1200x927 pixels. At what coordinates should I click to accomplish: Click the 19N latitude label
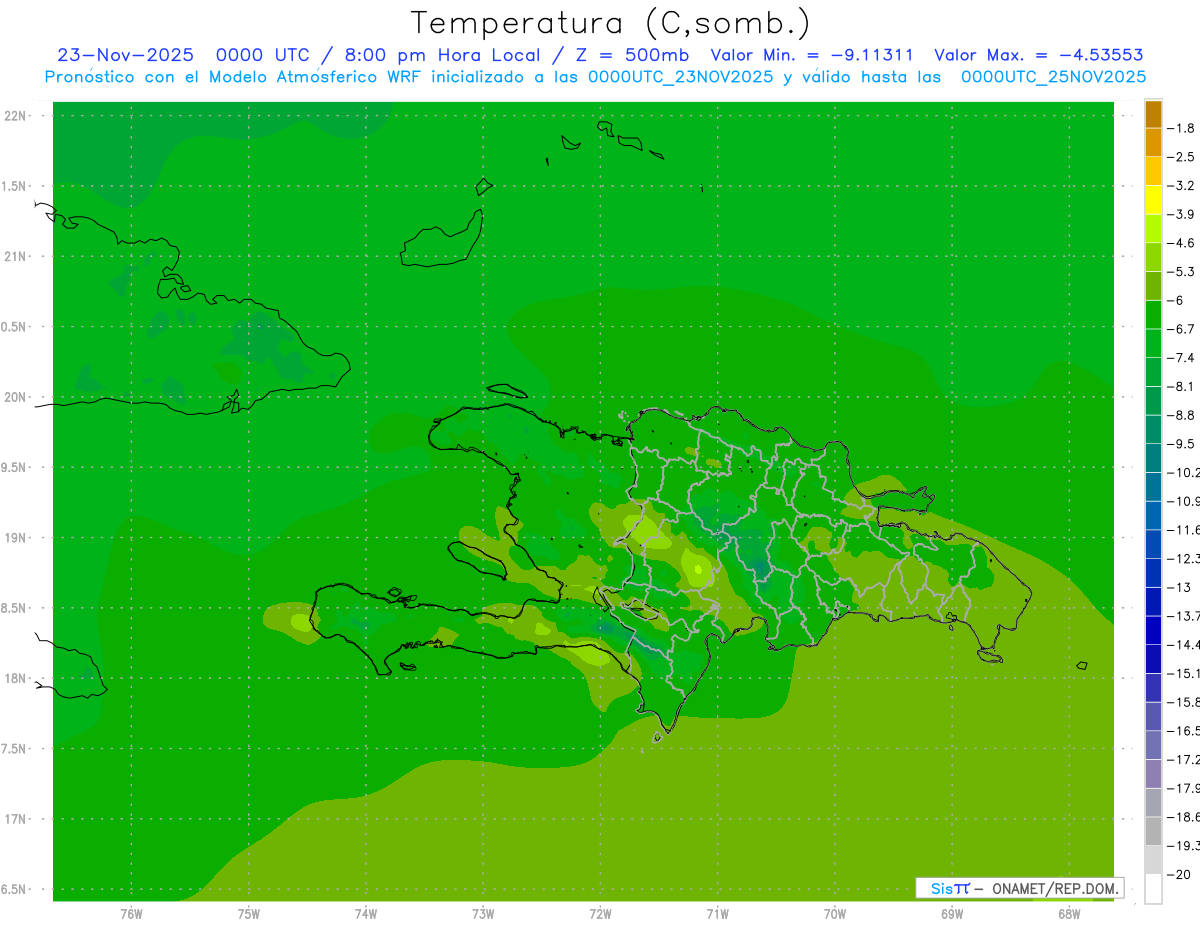click(16, 538)
